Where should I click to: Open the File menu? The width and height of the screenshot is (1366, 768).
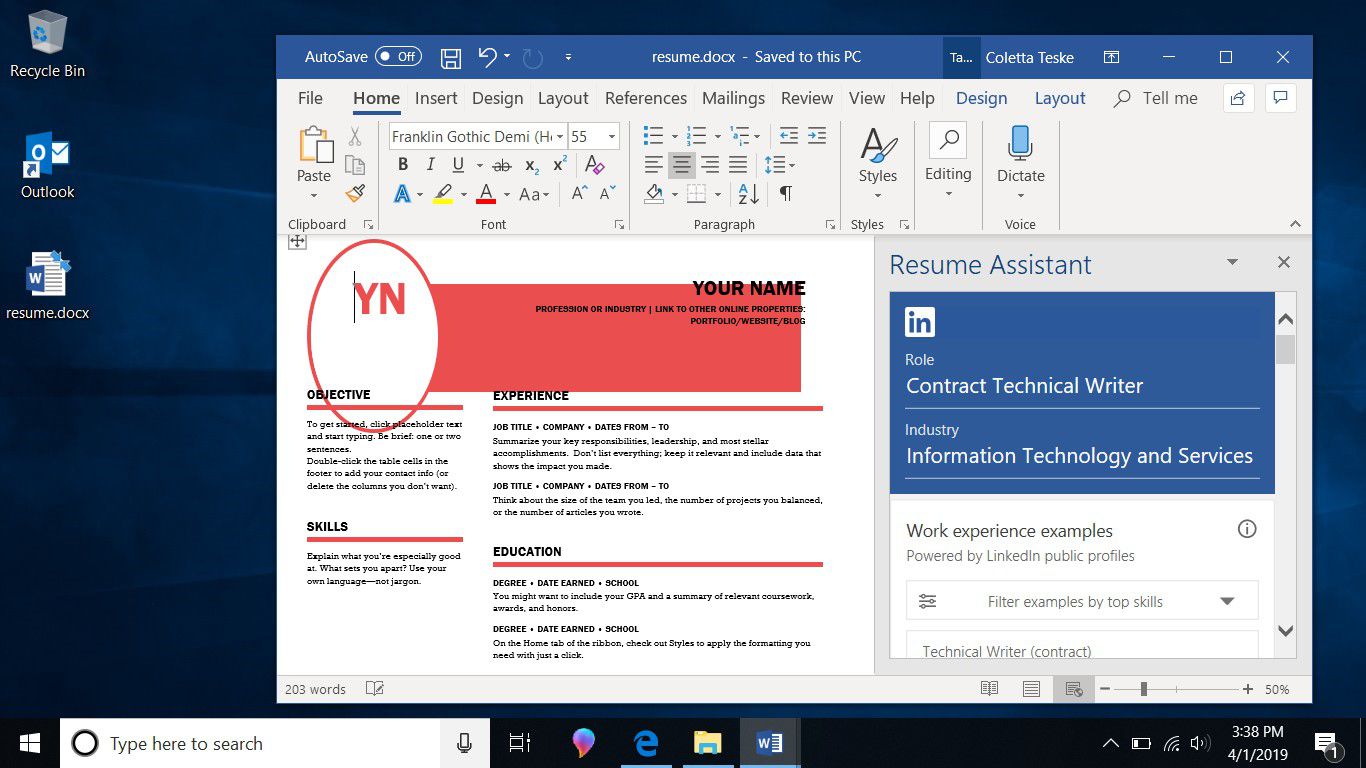tap(310, 98)
